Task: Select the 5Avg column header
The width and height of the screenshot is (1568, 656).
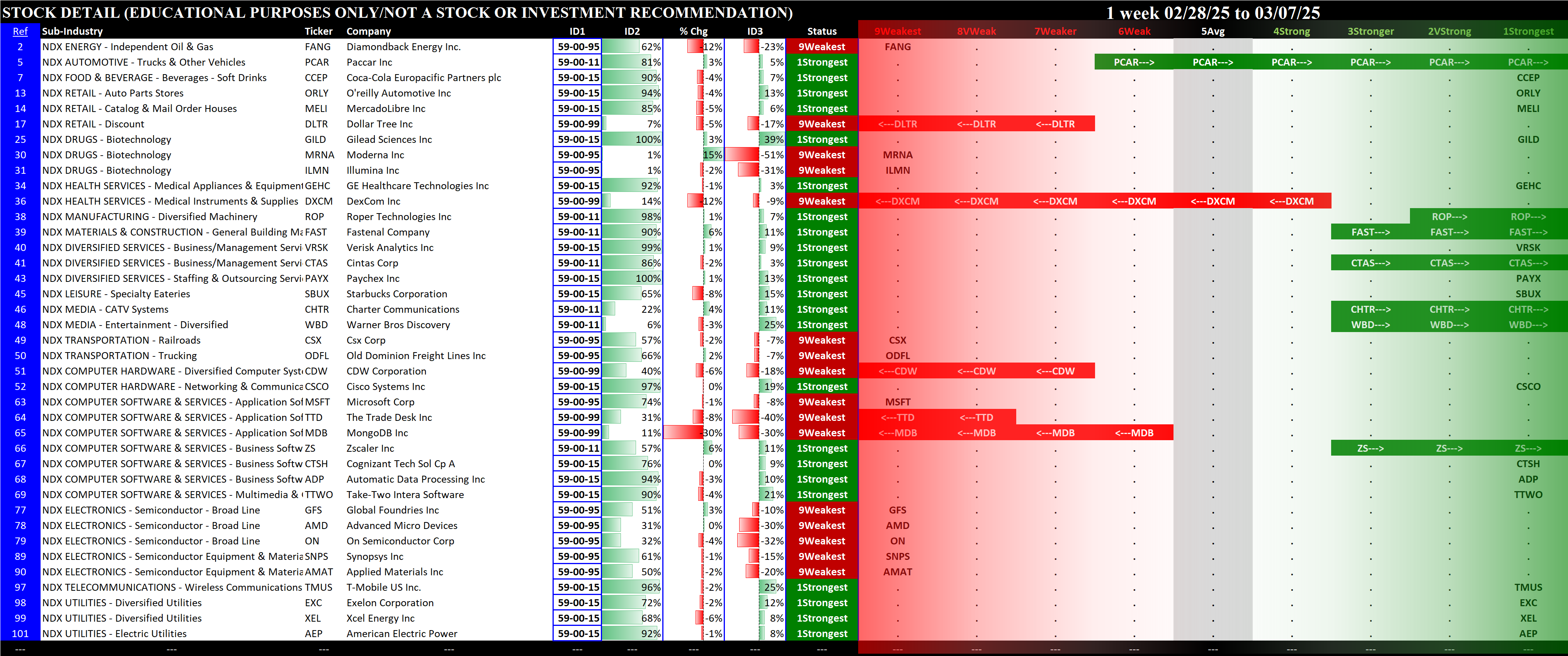Action: (1213, 31)
